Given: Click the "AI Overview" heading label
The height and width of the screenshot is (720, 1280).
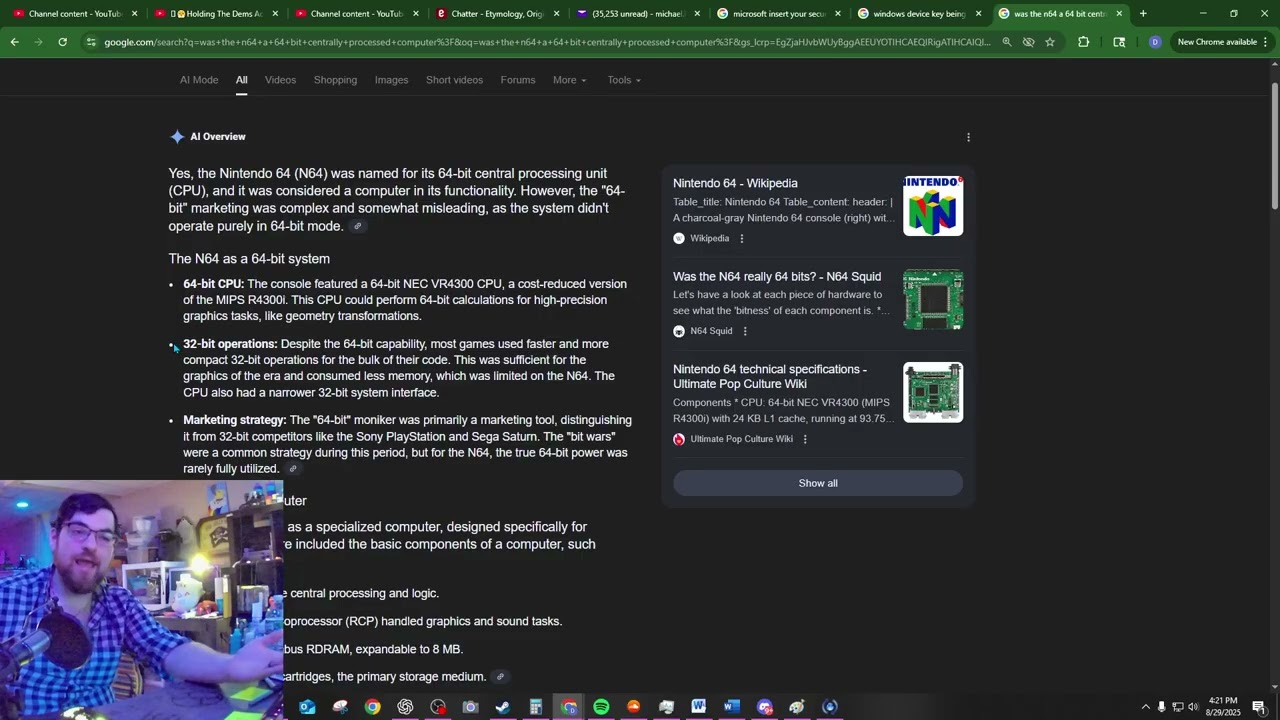Looking at the screenshot, I should [x=218, y=137].
